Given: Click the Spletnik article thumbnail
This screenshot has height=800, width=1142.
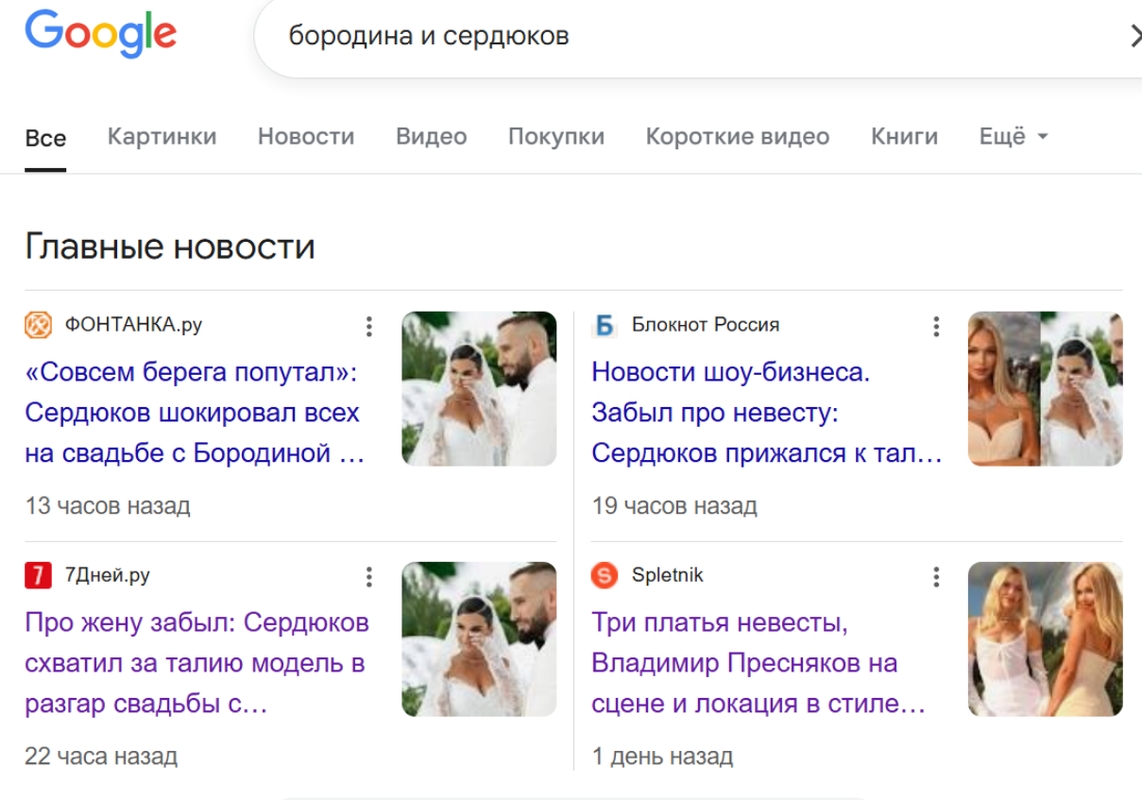Looking at the screenshot, I should coord(1045,639).
